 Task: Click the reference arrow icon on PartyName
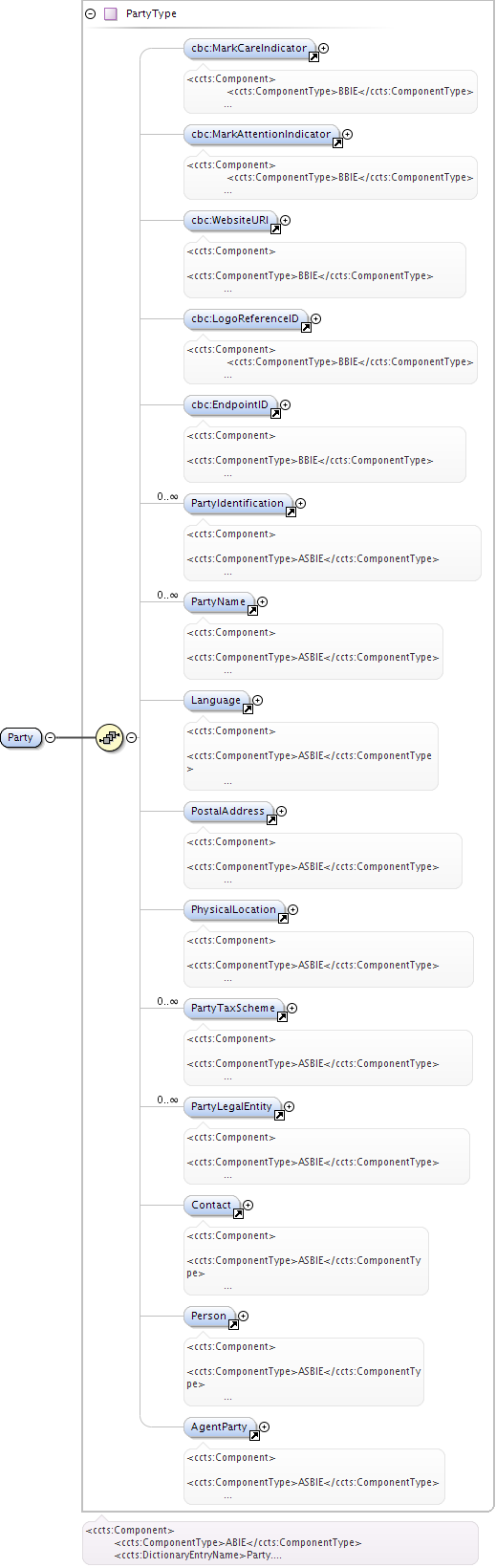(252, 611)
